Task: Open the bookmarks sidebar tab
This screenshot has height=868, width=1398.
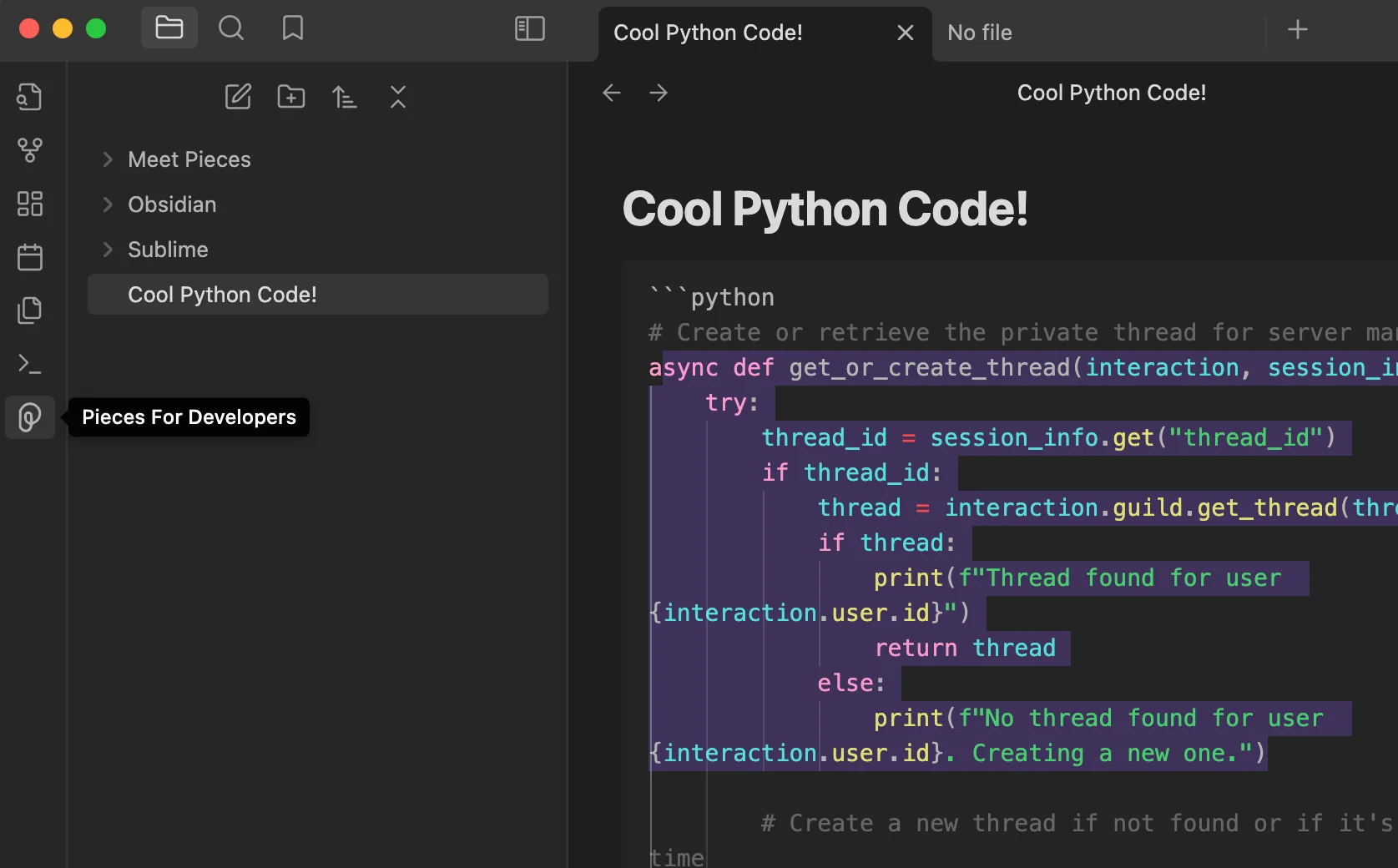Action: pos(293,28)
